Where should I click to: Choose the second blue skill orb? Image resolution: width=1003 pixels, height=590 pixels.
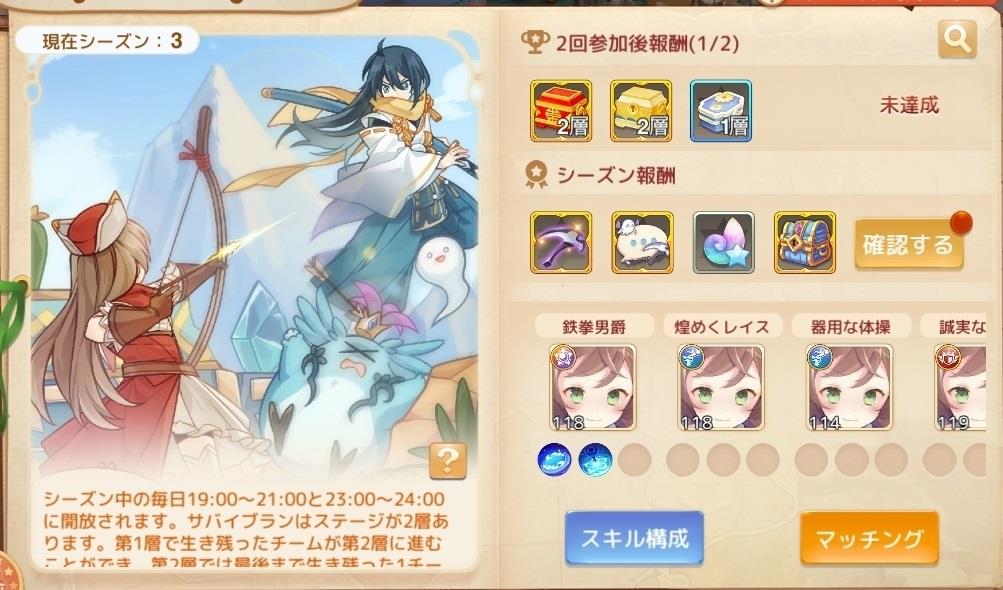coord(595,459)
